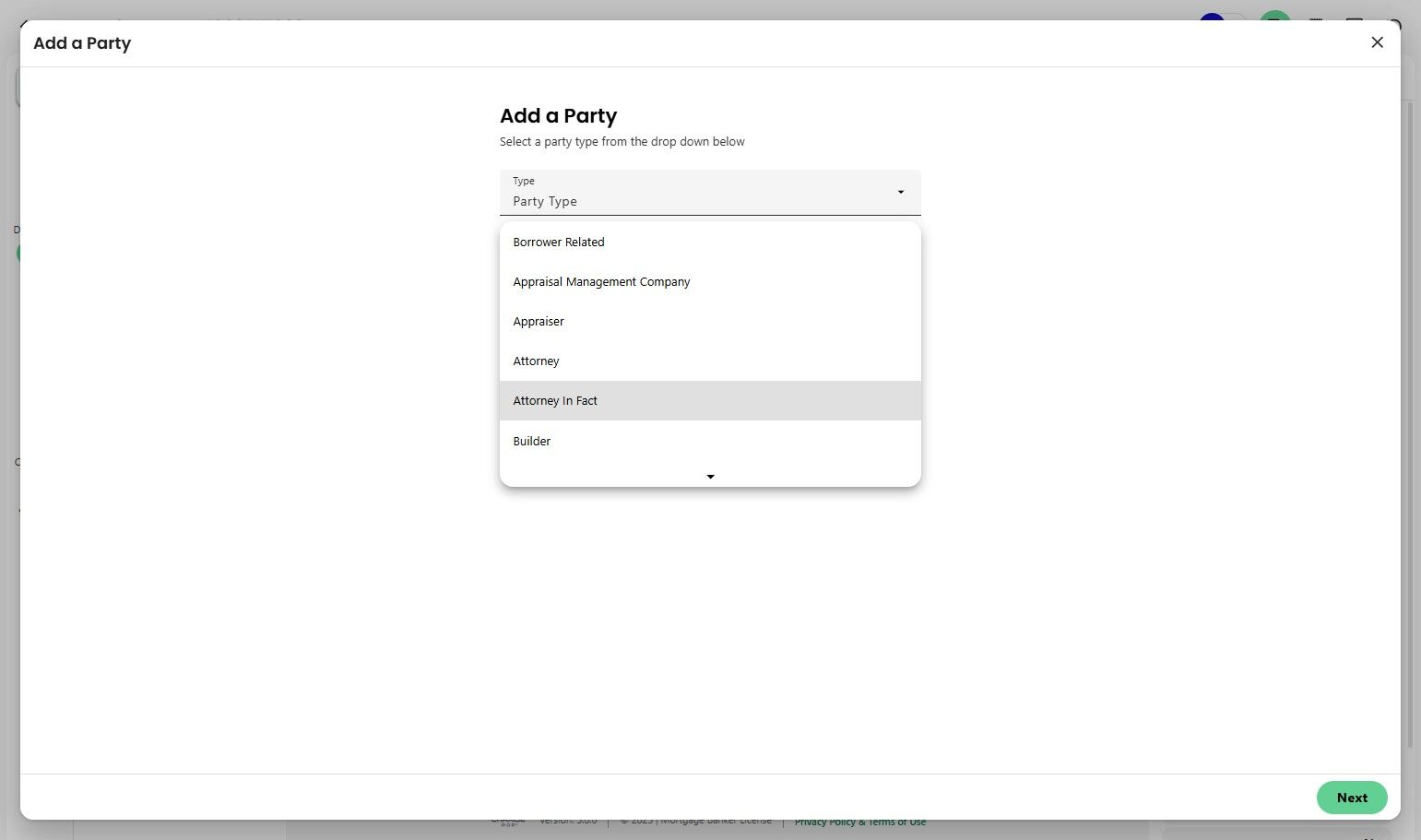The image size is (1421, 840).
Task: Select the Appraiser option
Action: (x=710, y=322)
